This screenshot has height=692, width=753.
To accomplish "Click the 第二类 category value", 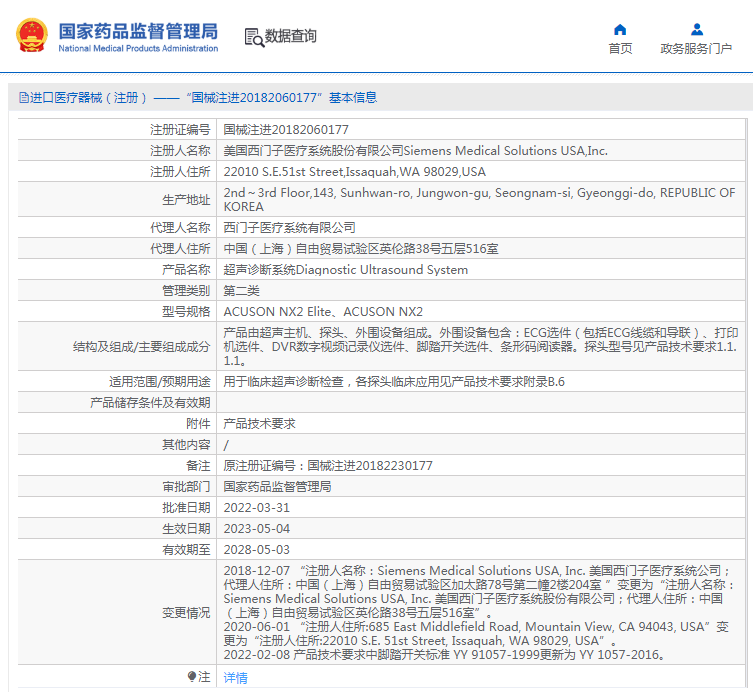I will (x=242, y=291).
